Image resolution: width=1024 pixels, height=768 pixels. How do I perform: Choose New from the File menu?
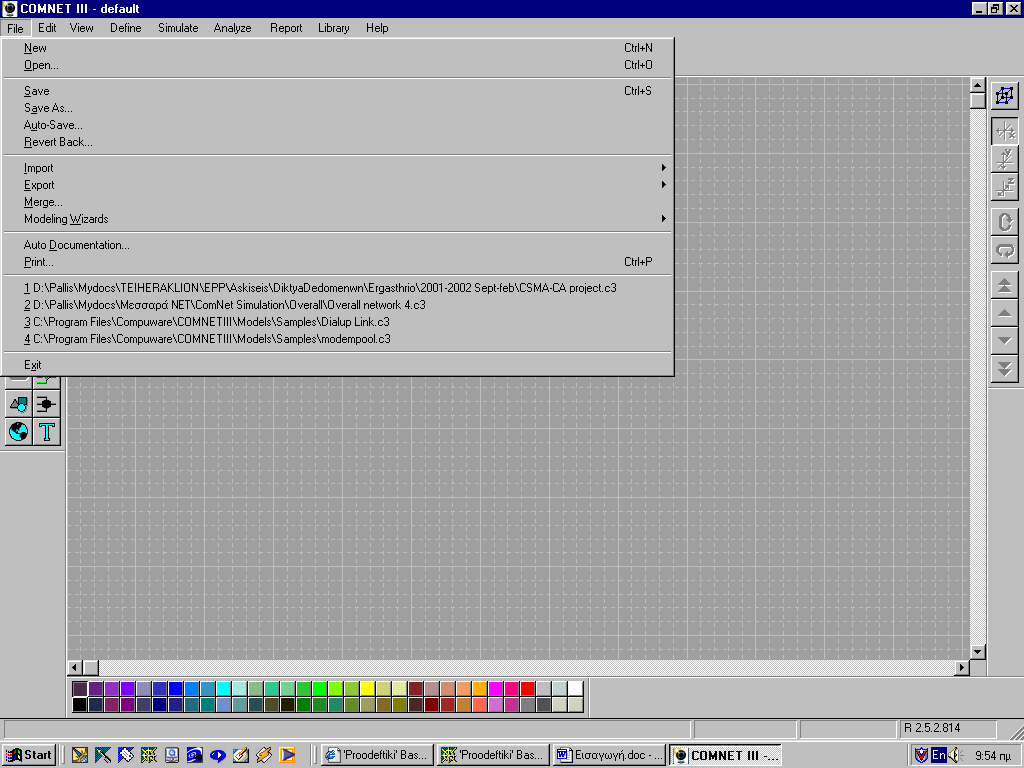point(338,48)
